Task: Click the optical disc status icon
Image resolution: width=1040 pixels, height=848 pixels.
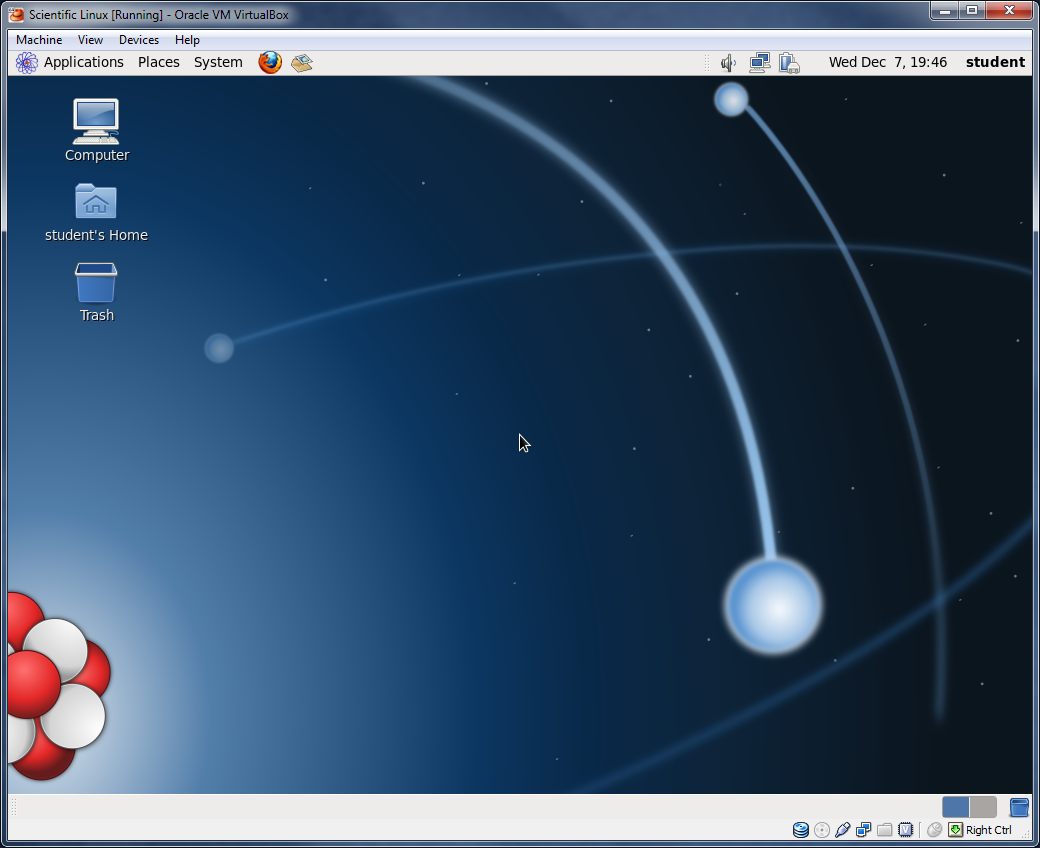Action: click(822, 830)
